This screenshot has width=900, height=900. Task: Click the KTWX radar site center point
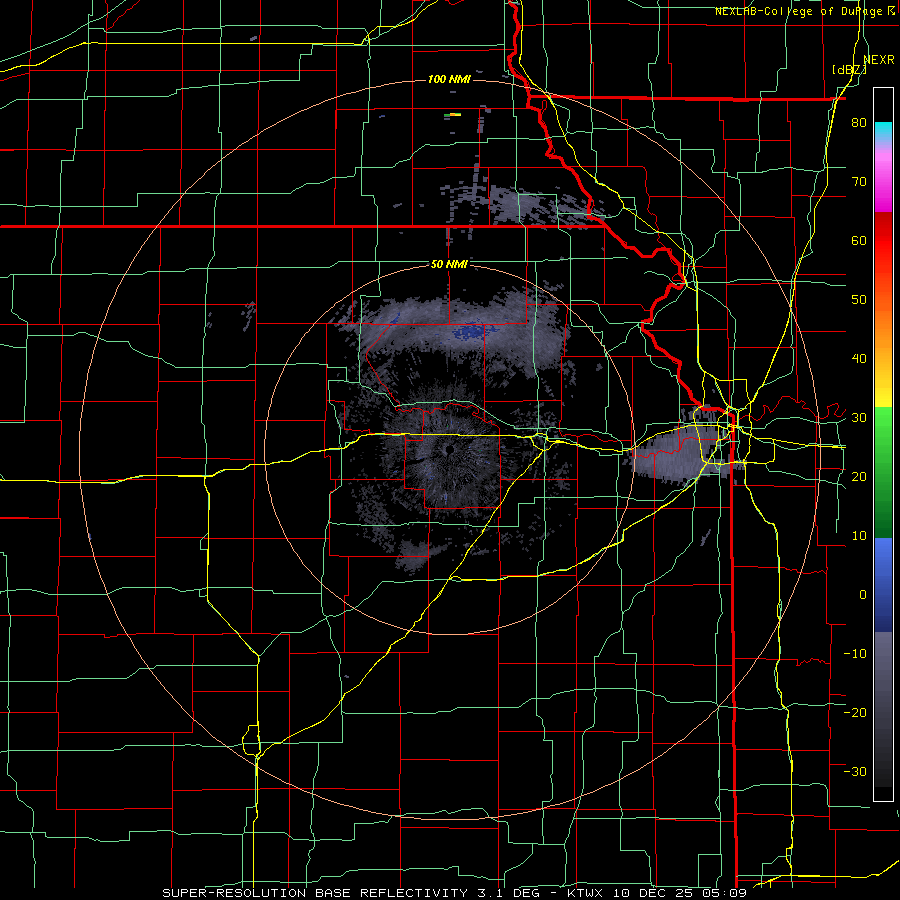click(449, 449)
